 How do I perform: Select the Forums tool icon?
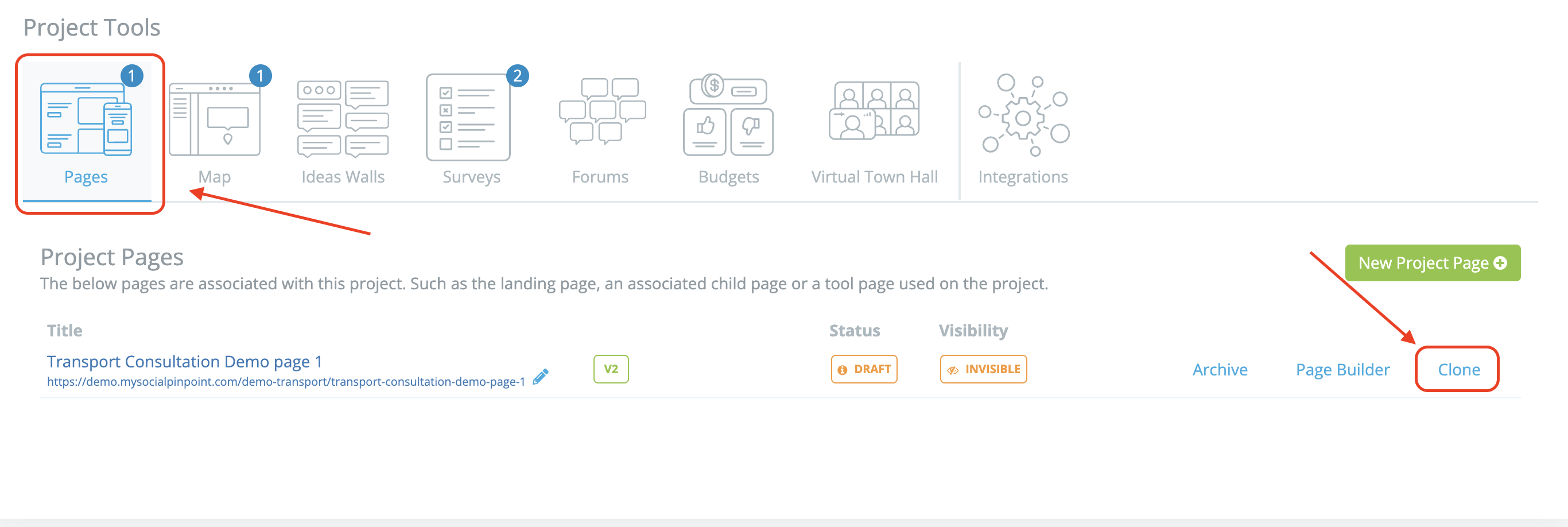(x=602, y=111)
